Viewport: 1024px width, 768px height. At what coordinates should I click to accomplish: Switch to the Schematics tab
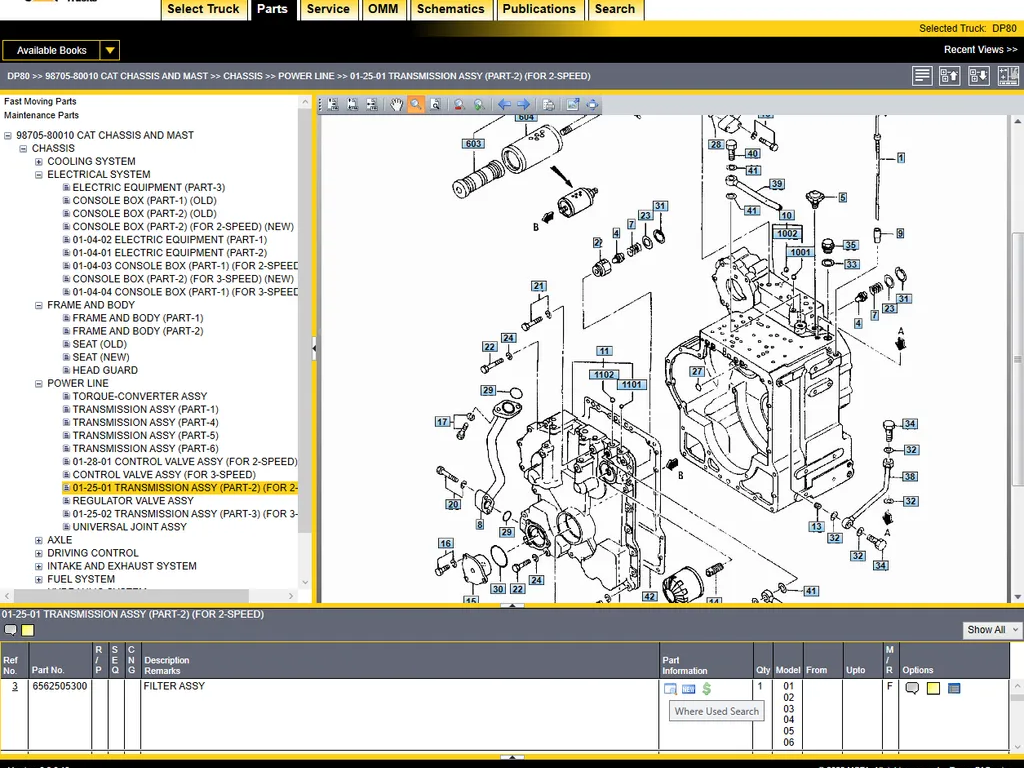450,9
